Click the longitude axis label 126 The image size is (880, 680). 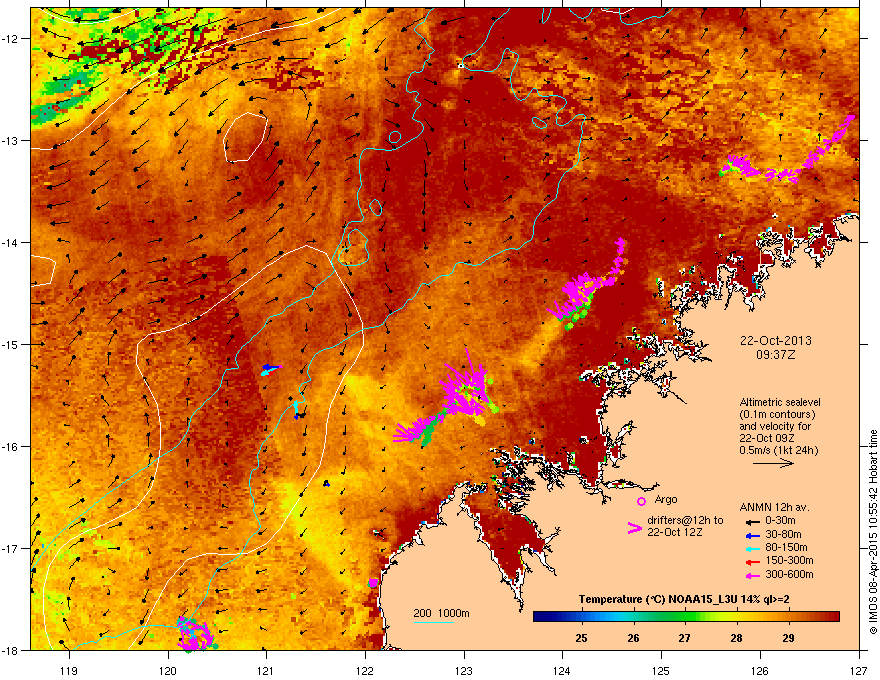[x=760, y=670]
